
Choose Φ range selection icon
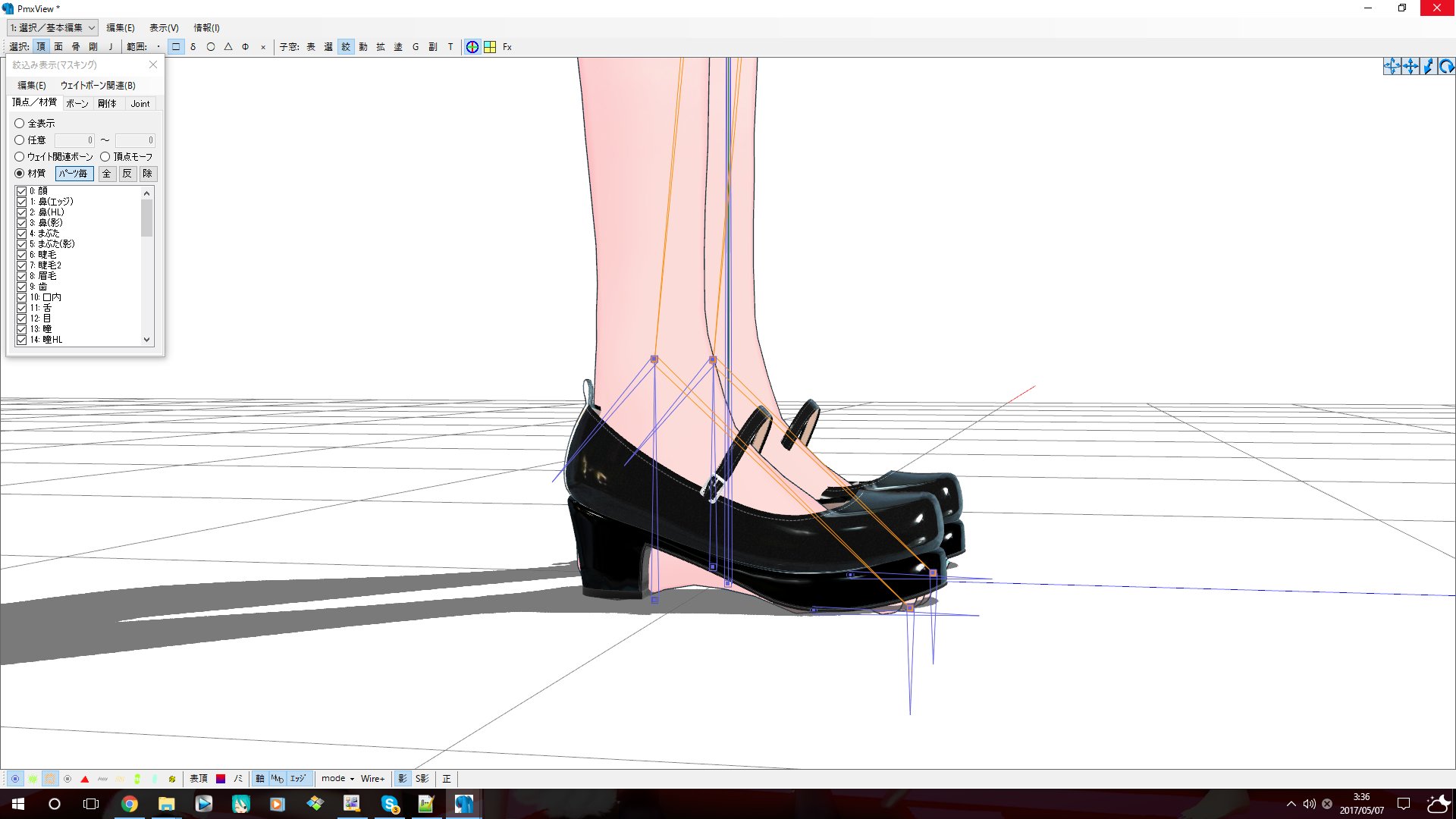[246, 47]
